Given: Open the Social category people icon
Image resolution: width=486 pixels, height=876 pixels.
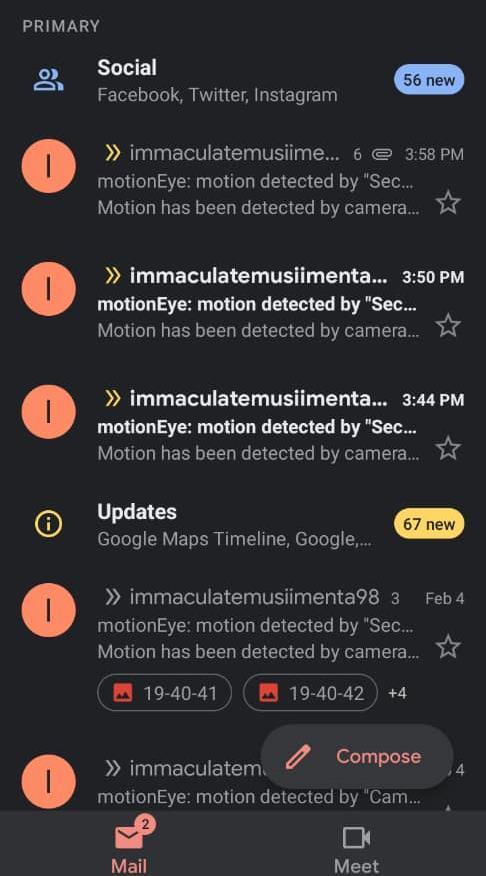Looking at the screenshot, I should 49,80.
